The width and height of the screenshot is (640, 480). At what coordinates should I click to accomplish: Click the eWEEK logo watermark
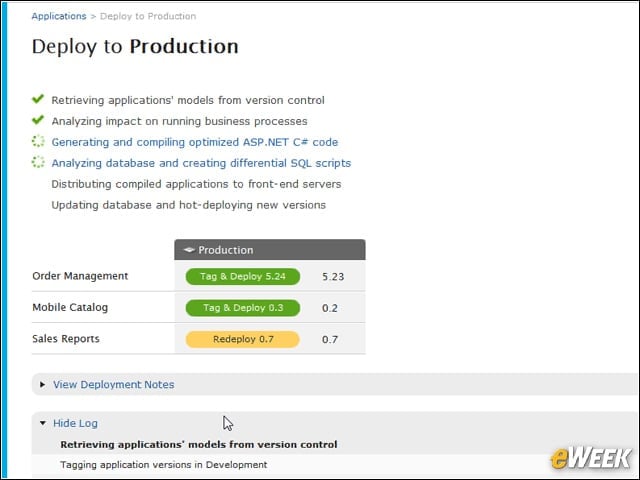coord(591,458)
